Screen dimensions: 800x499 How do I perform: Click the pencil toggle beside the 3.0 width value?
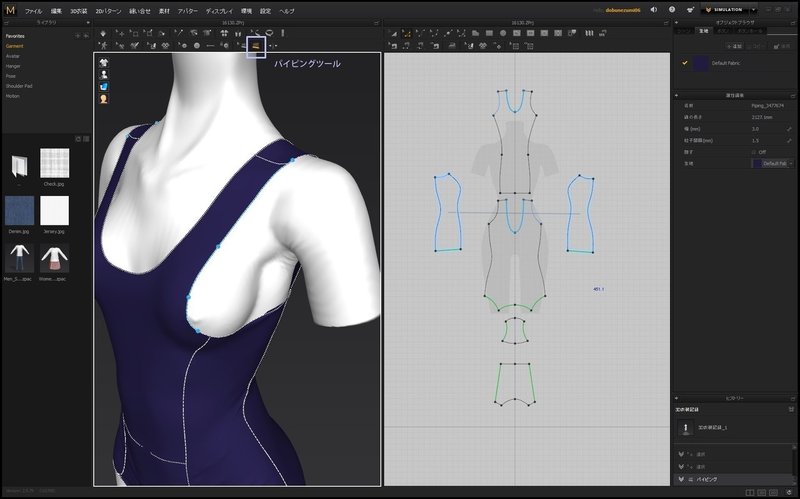pos(790,129)
